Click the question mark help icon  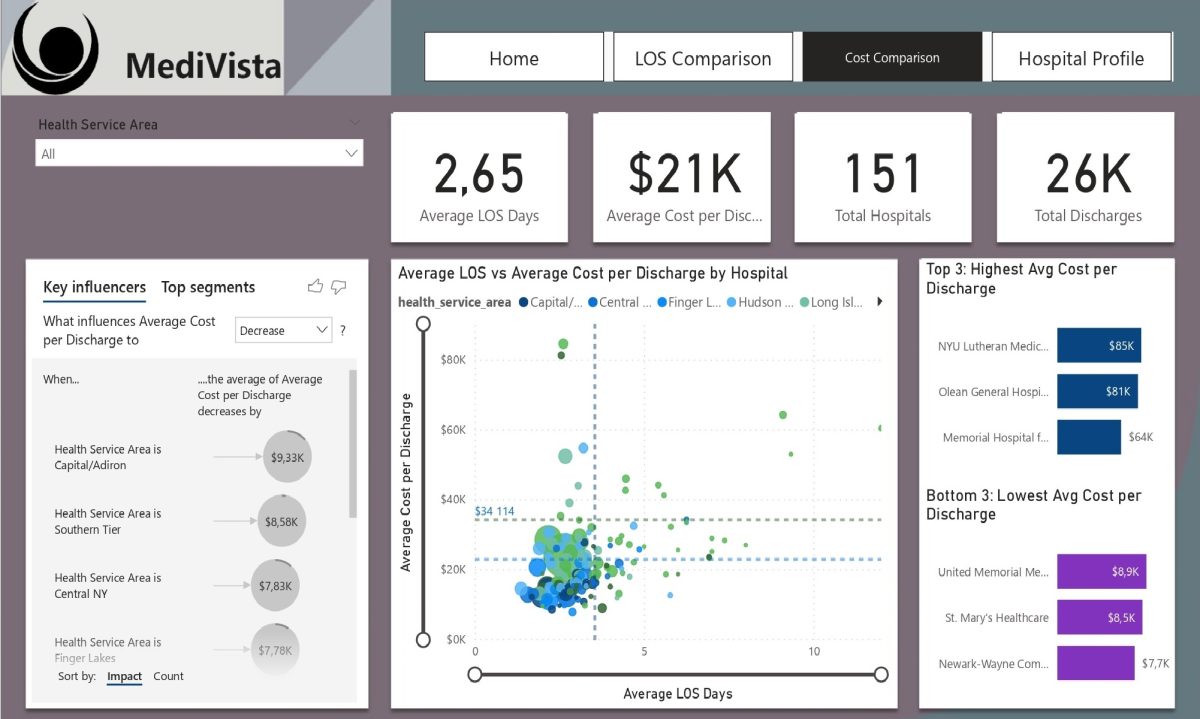click(343, 331)
